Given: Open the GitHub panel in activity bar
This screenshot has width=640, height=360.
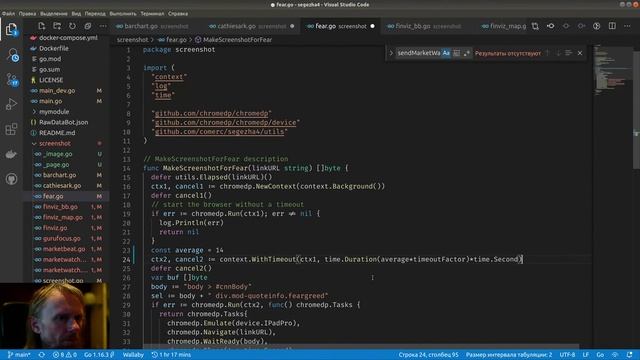Looking at the screenshot, I should [x=11, y=179].
